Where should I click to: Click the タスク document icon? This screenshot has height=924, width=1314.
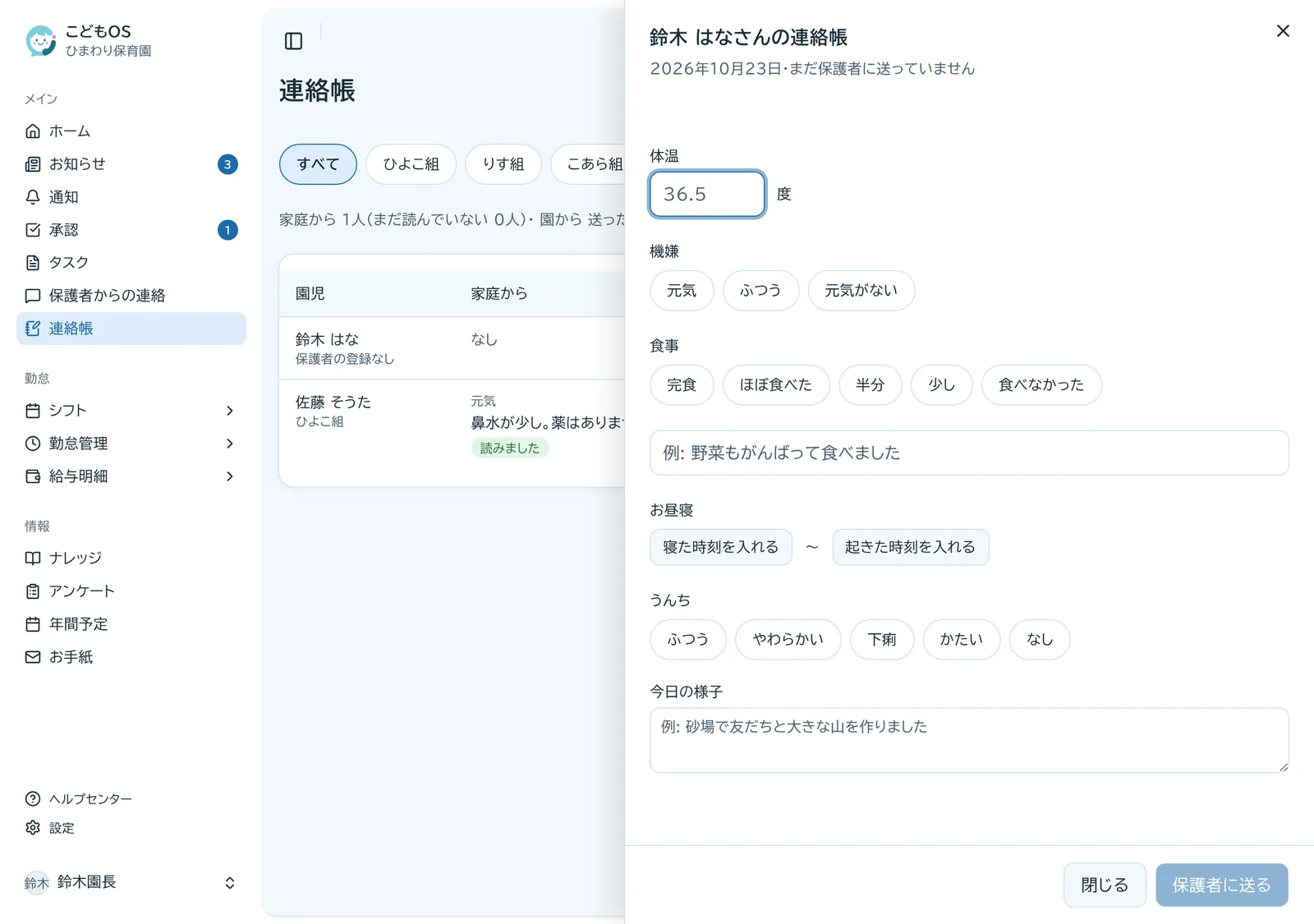(33, 263)
